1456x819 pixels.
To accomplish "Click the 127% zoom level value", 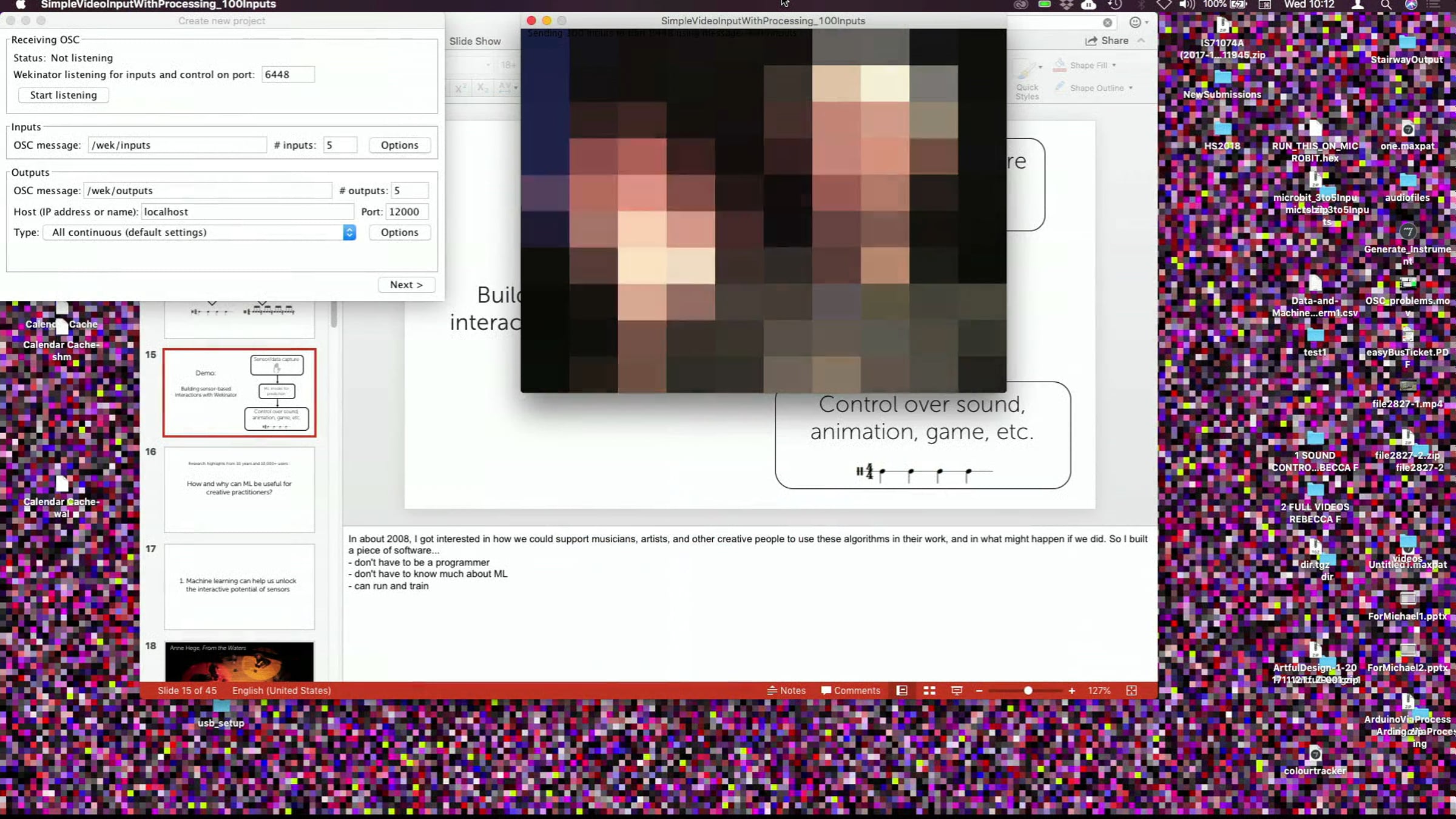I will (x=1099, y=690).
